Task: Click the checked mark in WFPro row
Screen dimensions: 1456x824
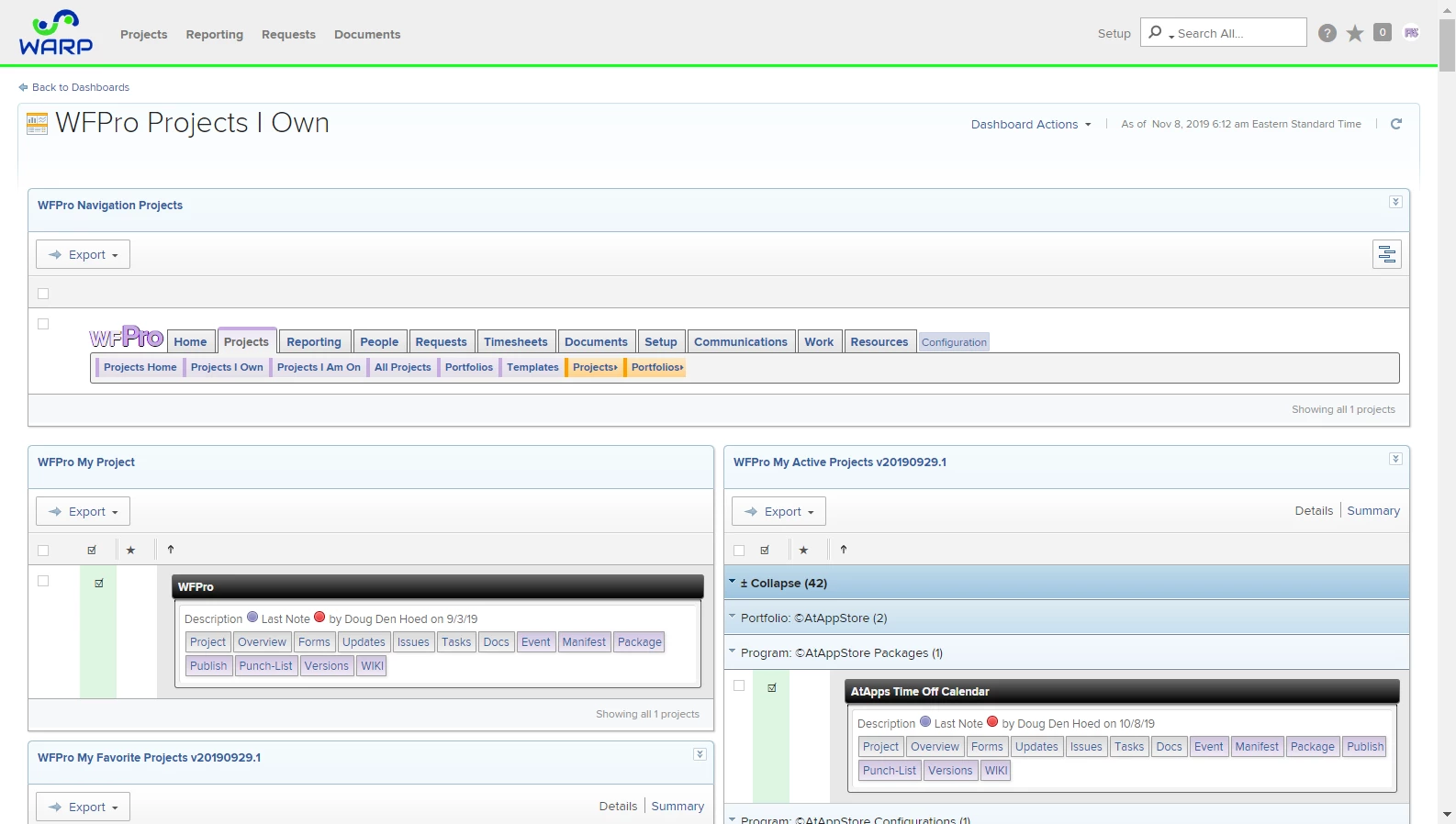Action: pos(99,583)
